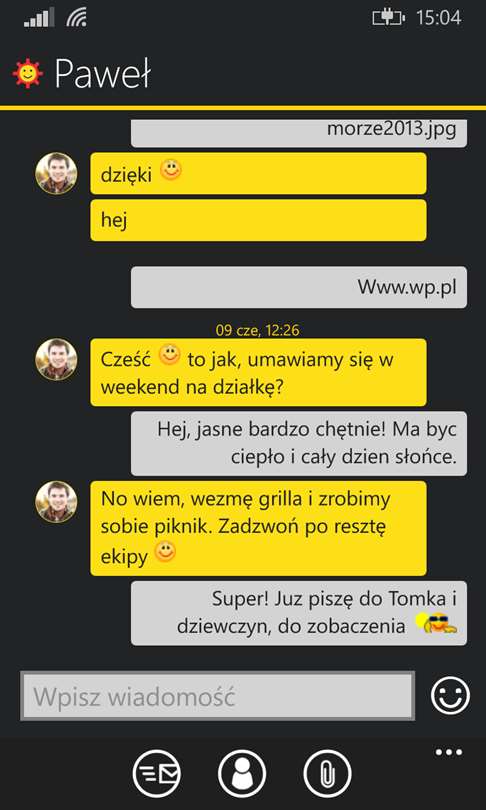
Task: Tap the signal strength bars icon
Action: (39, 18)
